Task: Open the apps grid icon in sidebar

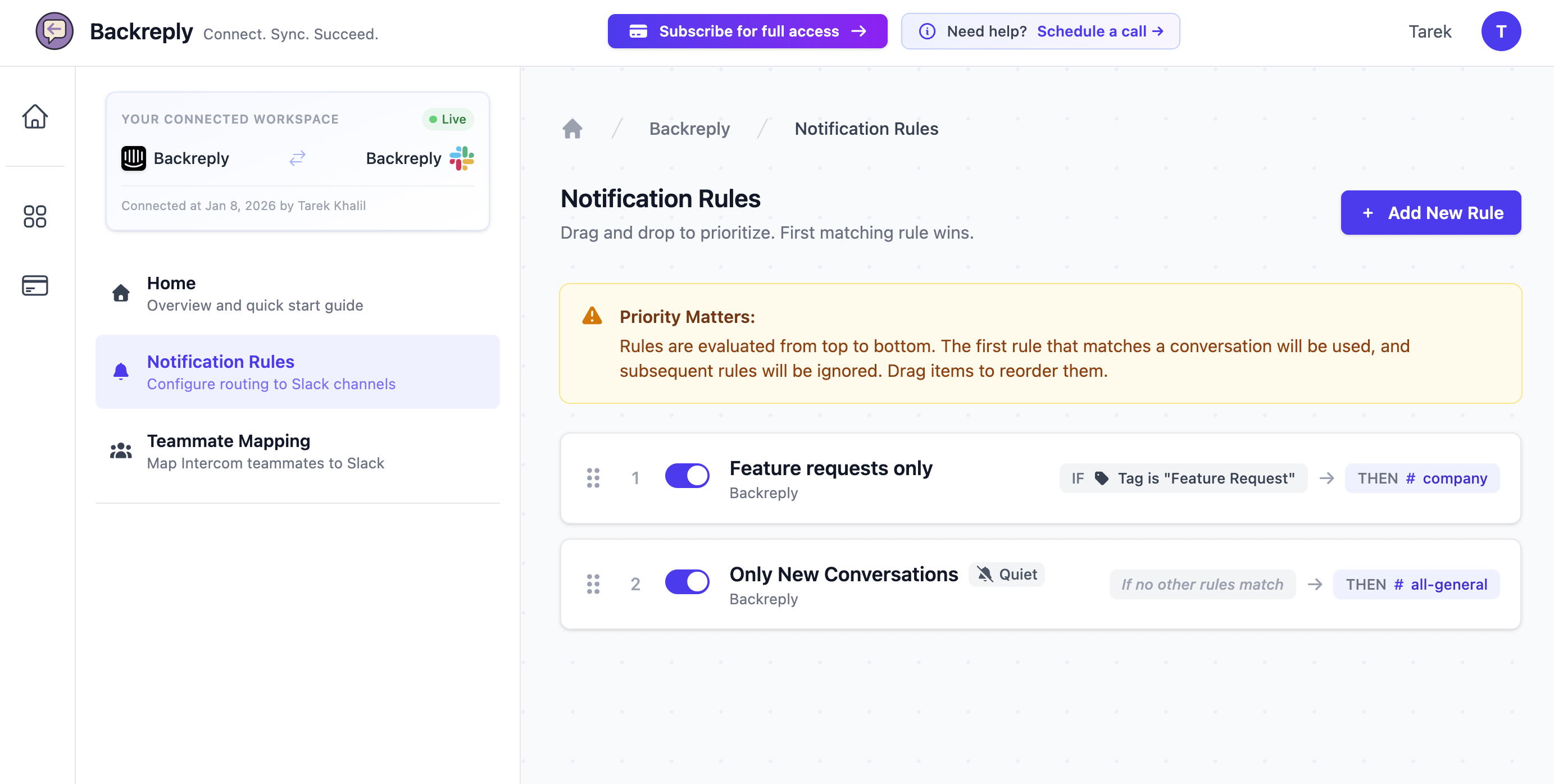Action: pos(35,216)
